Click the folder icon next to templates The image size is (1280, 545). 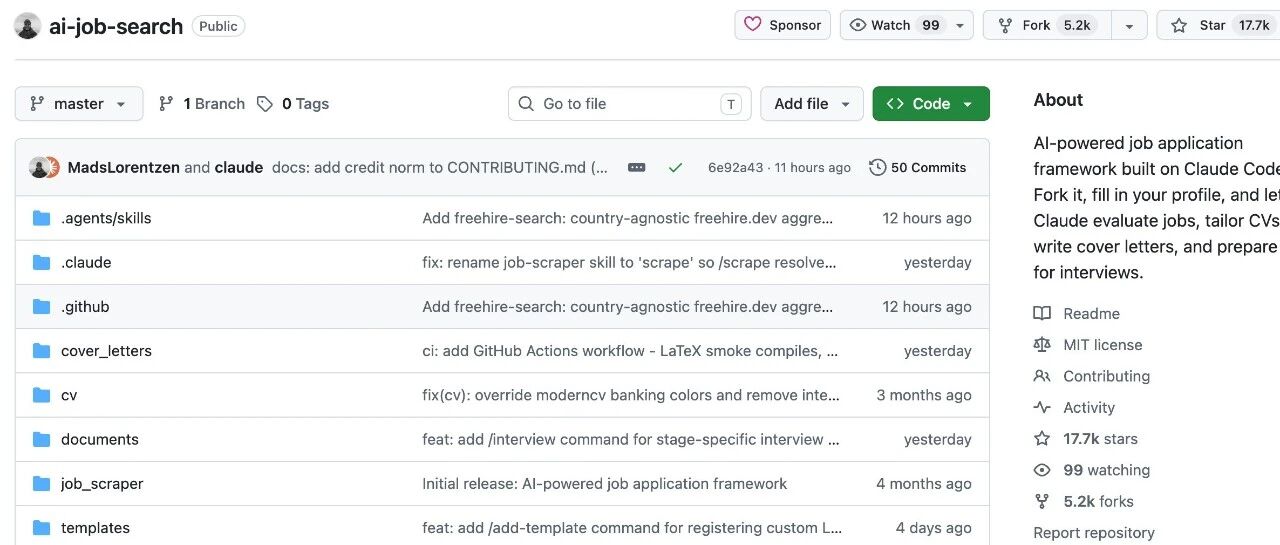coord(41,527)
